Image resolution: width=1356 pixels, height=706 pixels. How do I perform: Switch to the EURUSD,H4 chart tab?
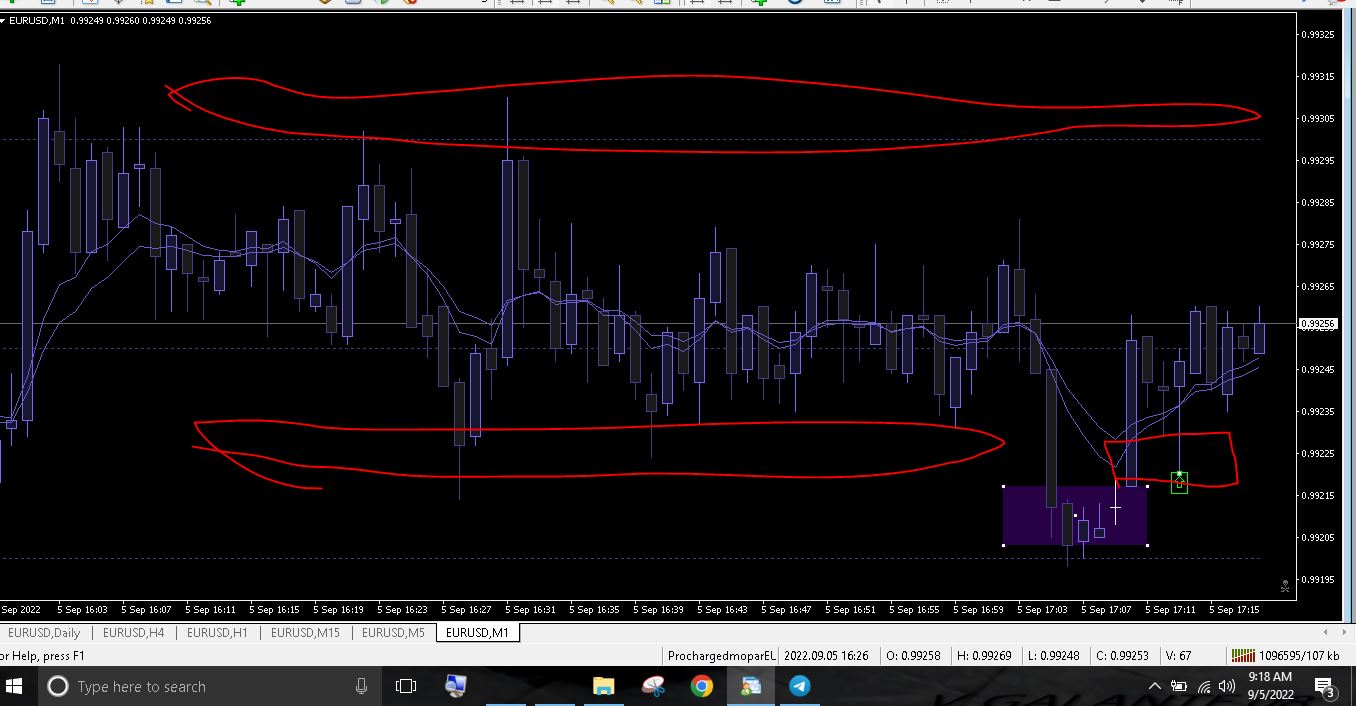pos(133,633)
